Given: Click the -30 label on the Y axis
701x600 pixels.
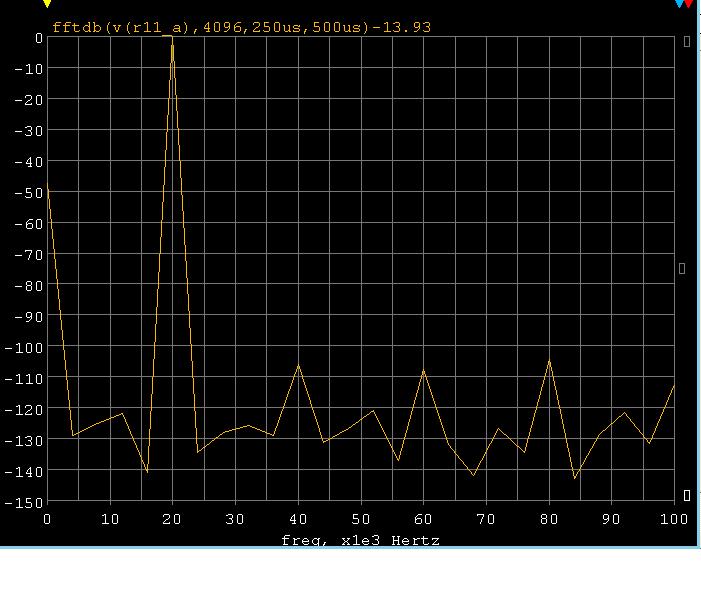Looking at the screenshot, I should click(29, 131).
